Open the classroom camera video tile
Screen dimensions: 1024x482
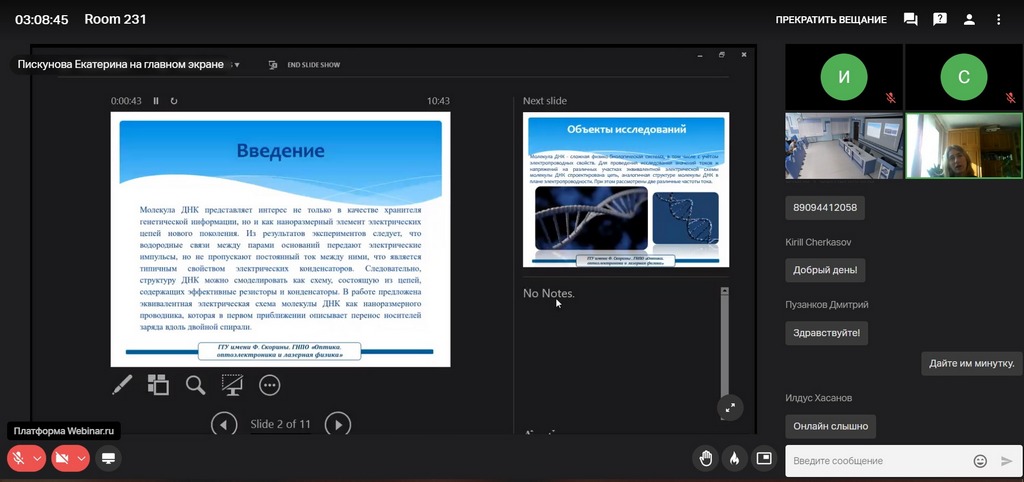click(844, 146)
